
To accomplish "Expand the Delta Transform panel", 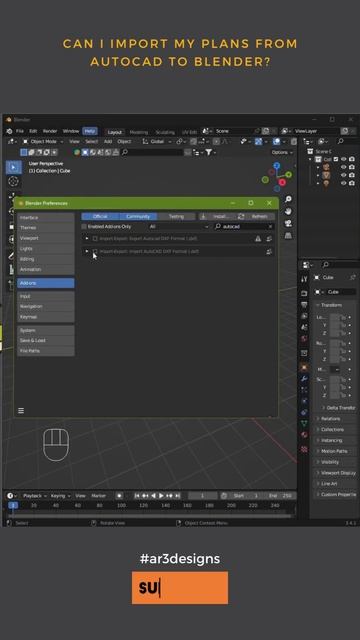I will [x=339, y=408].
